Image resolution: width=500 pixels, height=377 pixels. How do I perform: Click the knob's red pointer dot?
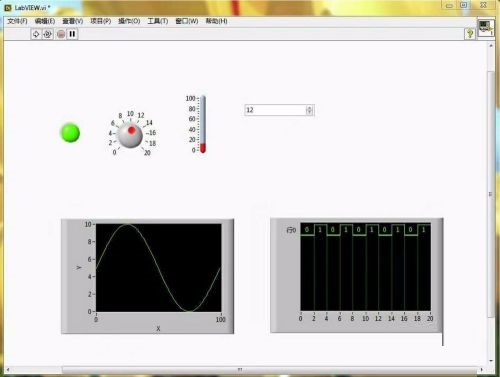(x=132, y=130)
